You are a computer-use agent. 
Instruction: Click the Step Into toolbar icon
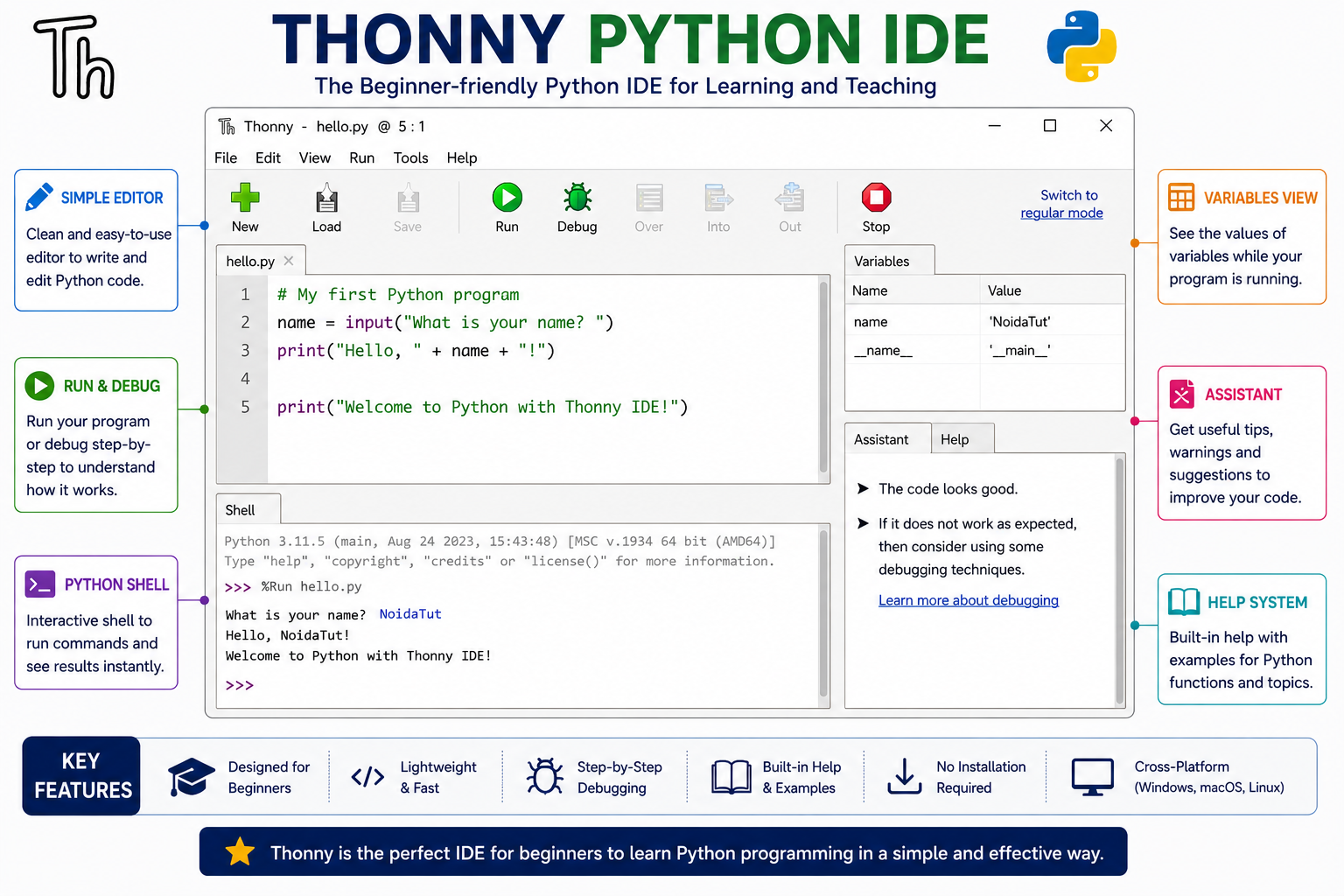click(718, 199)
